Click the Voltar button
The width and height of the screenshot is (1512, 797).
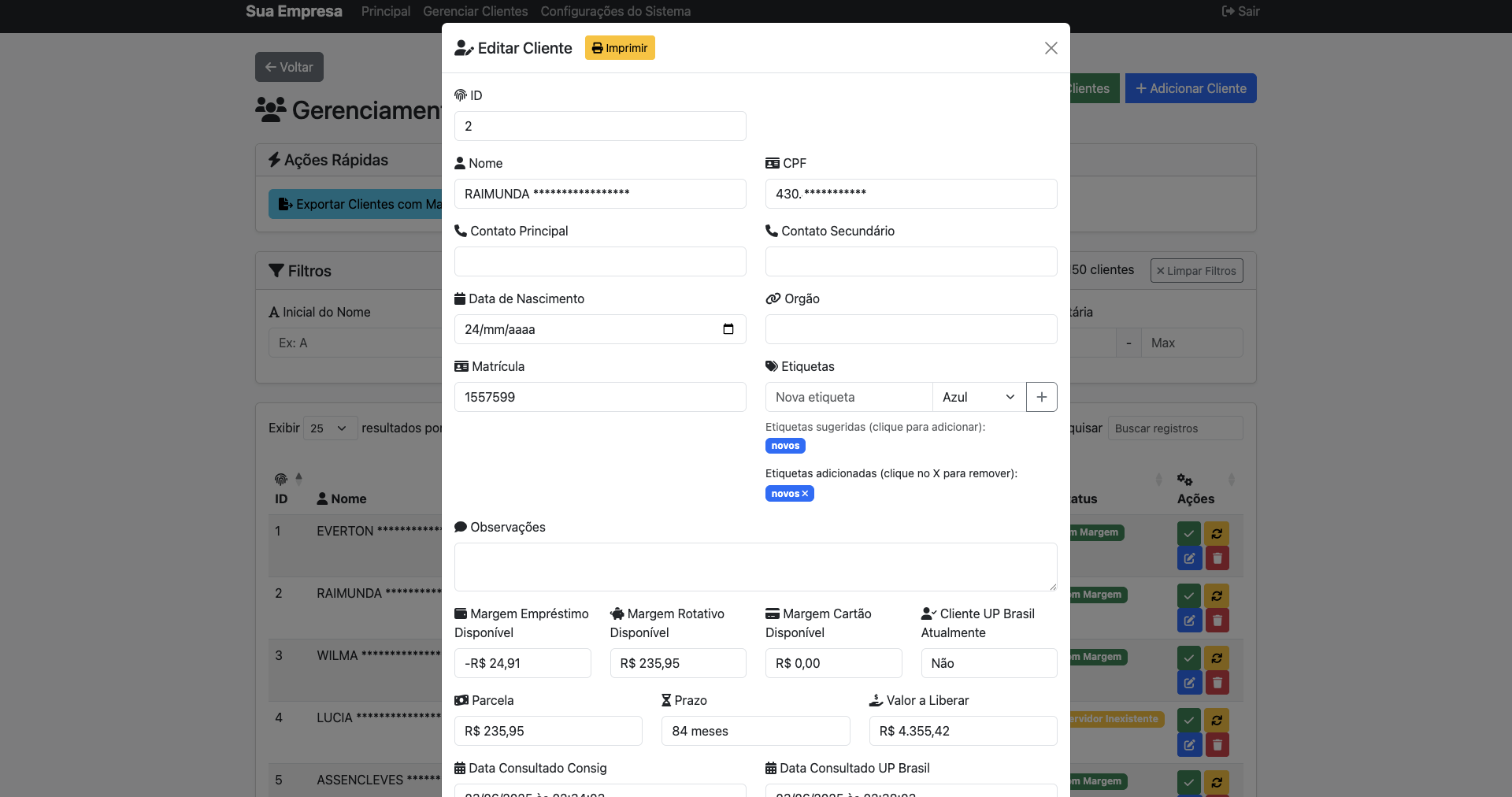[289, 67]
